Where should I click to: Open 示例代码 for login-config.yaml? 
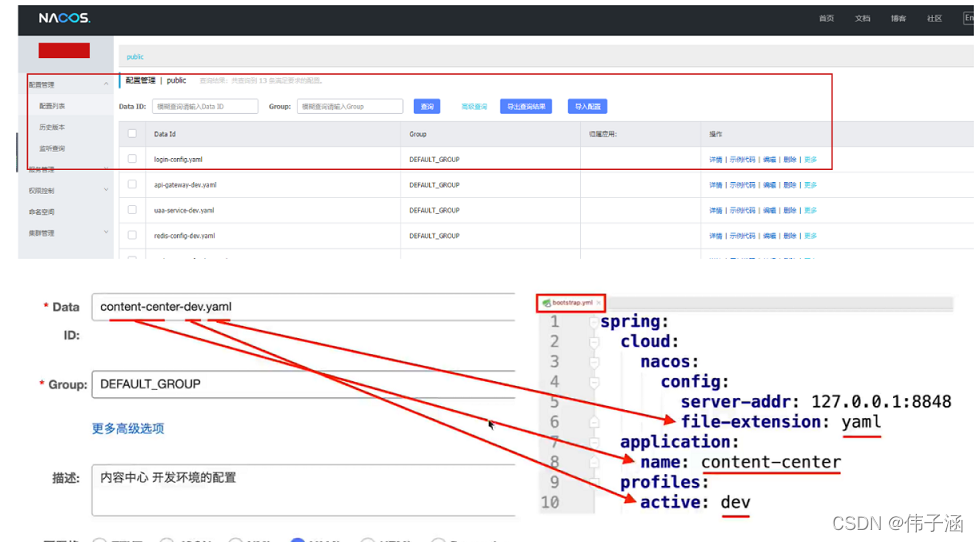click(x=742, y=160)
